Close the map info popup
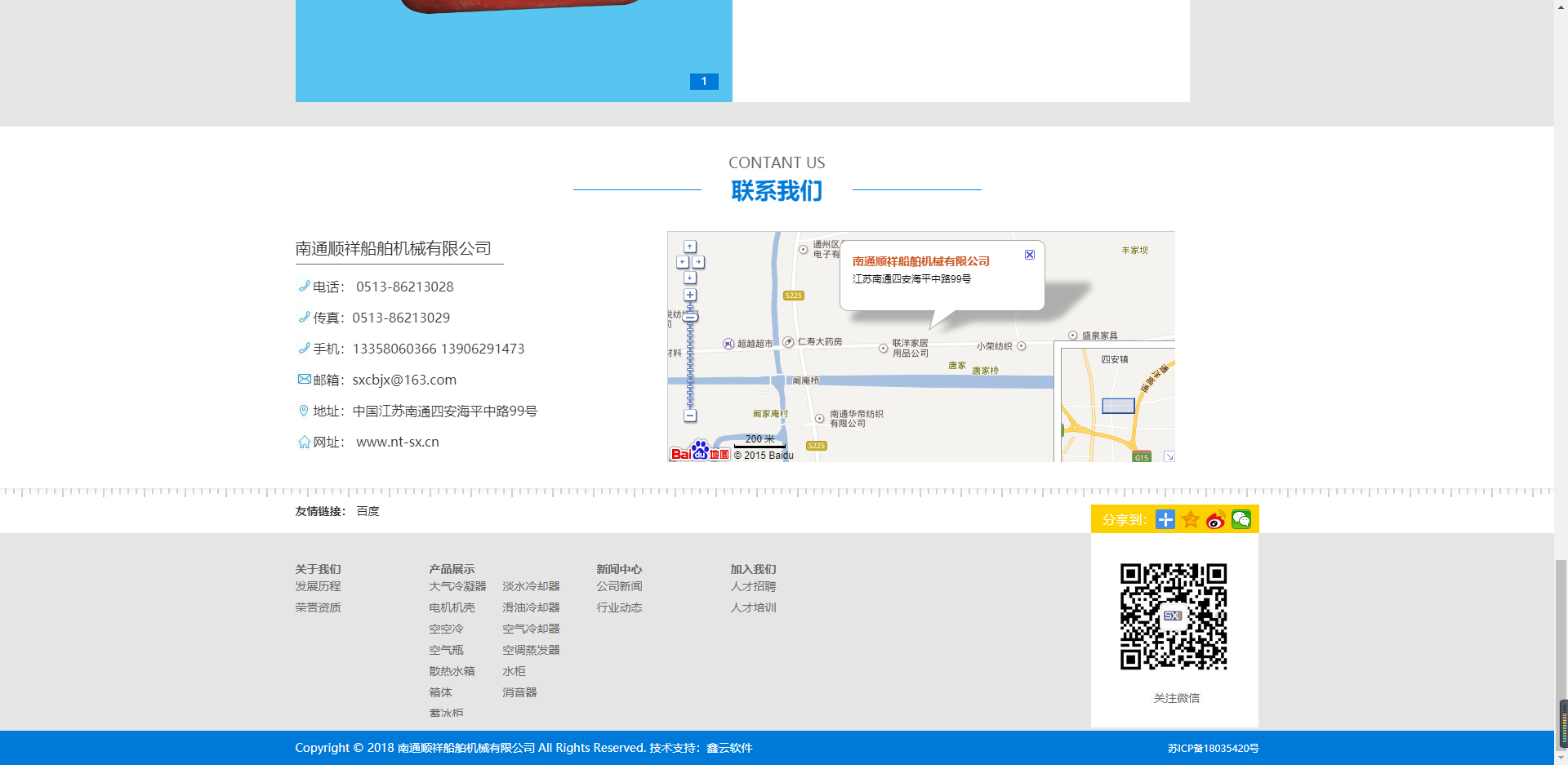The height and width of the screenshot is (765, 1568). [1030, 255]
